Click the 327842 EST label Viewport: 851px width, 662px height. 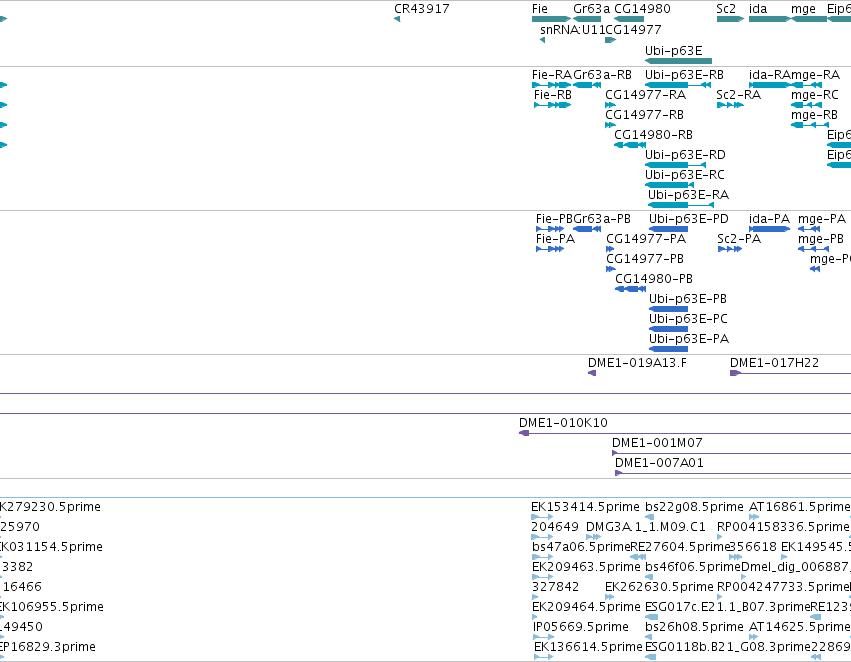tap(555, 587)
